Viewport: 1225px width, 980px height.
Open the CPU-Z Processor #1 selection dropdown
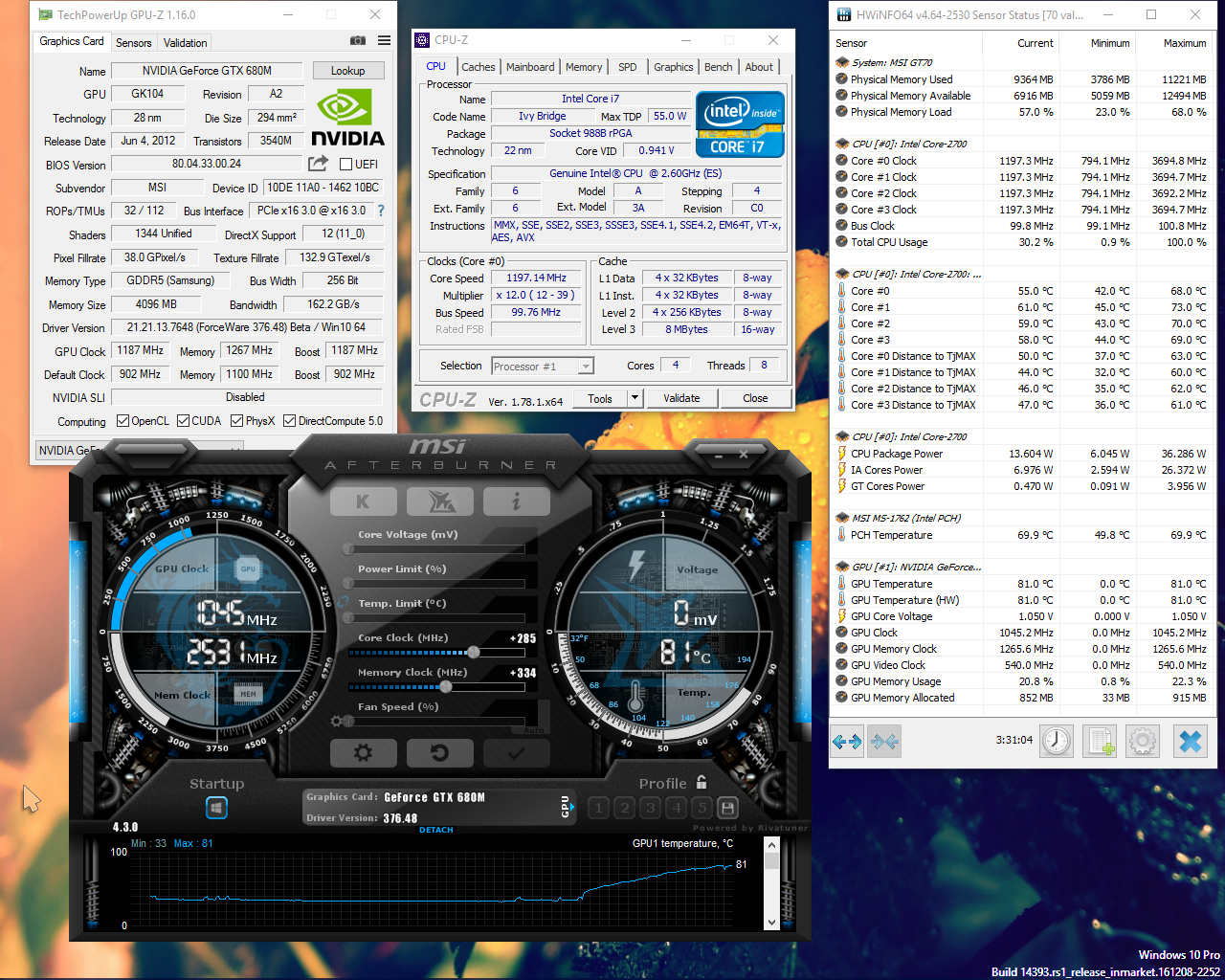(x=543, y=366)
